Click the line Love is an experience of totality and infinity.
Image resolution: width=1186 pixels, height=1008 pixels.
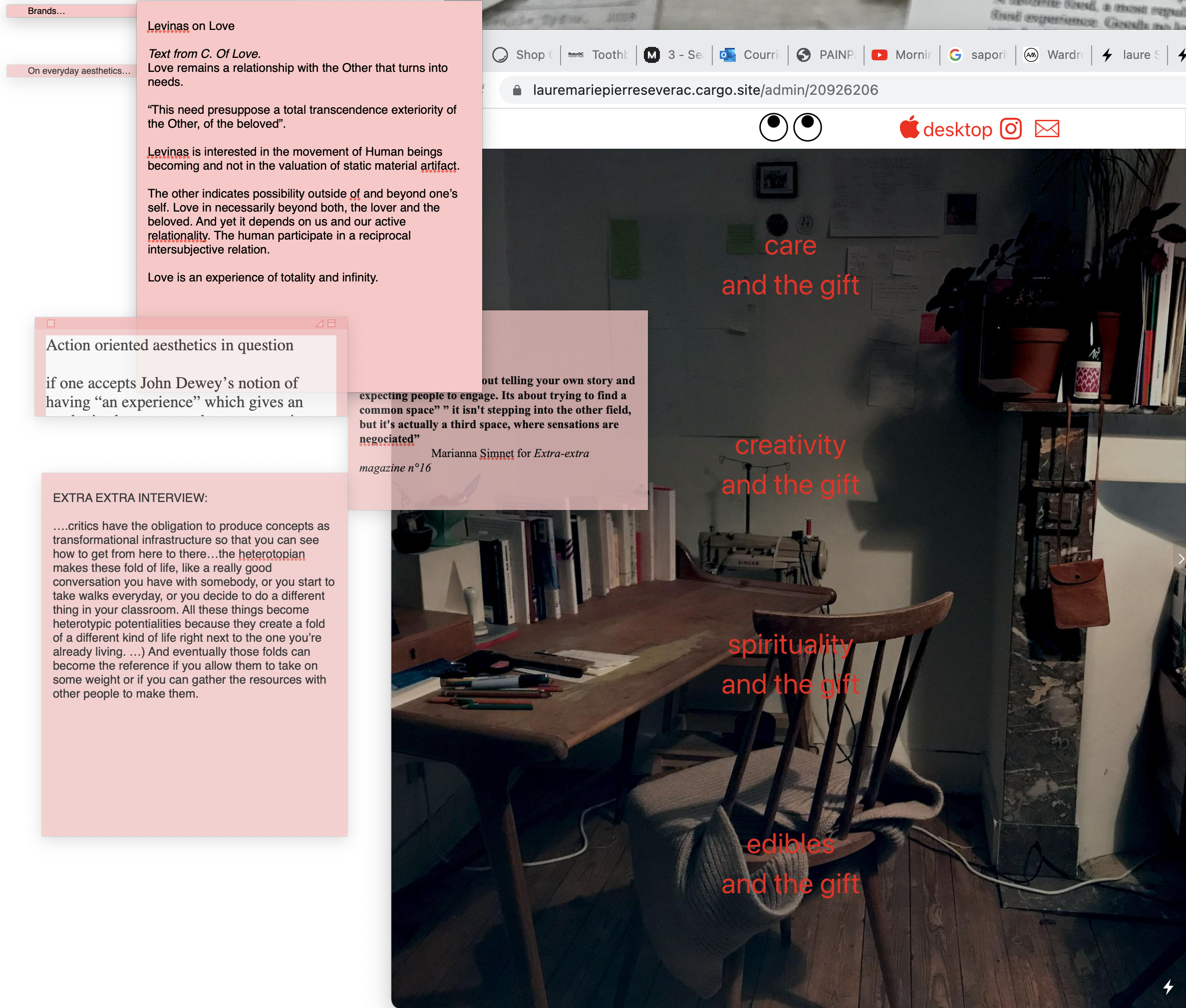click(x=263, y=277)
